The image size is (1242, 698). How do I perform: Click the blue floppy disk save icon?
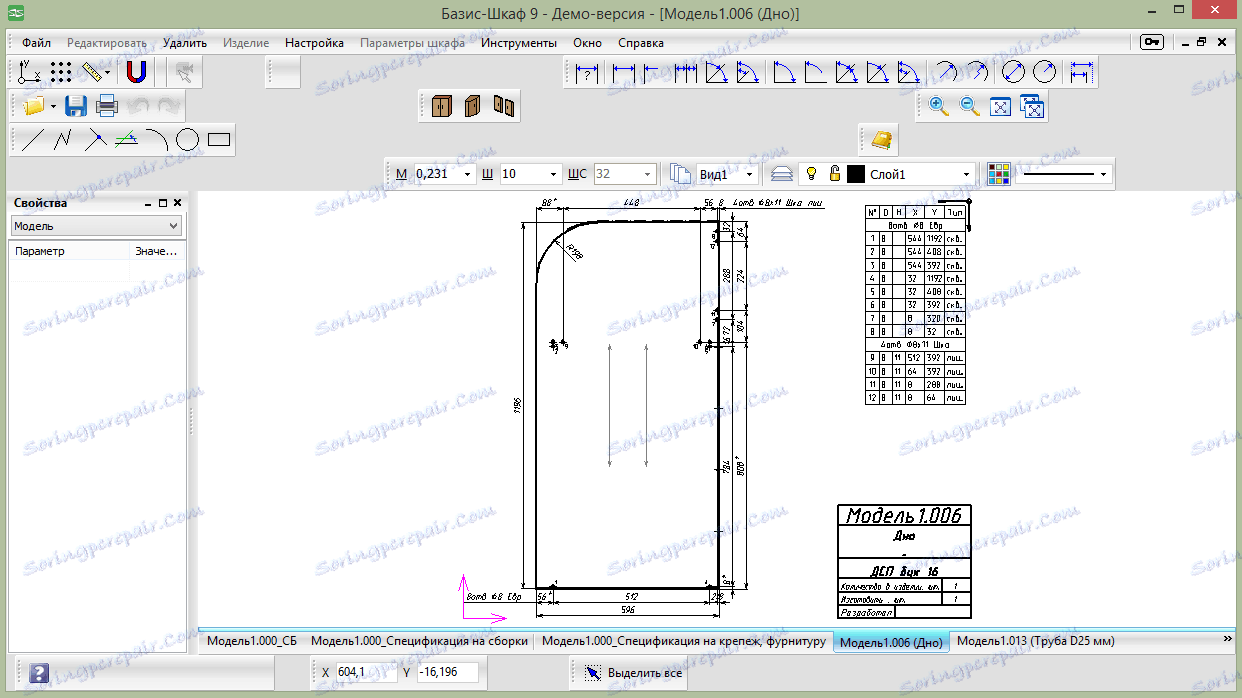pyautogui.click(x=77, y=106)
